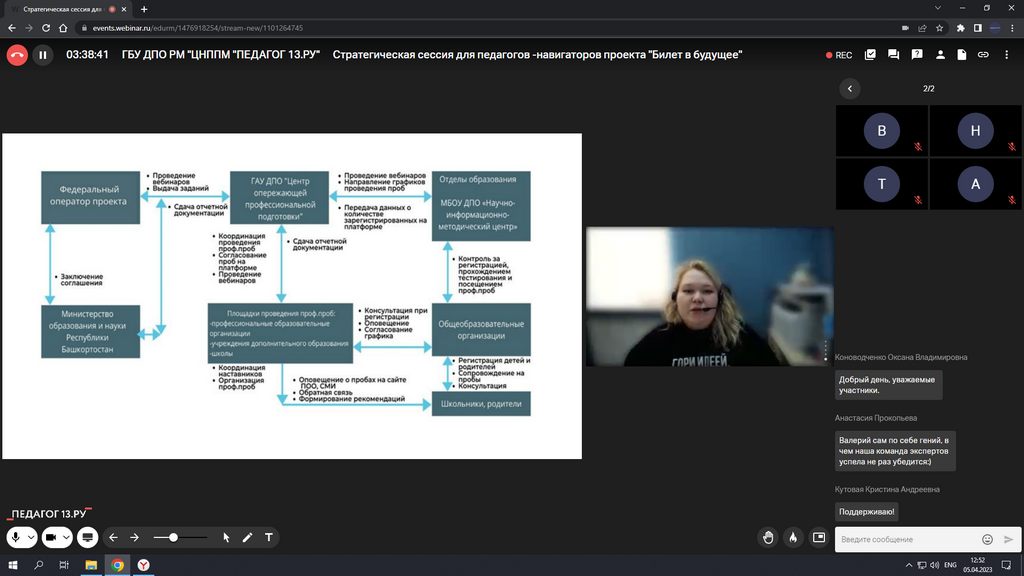The width and height of the screenshot is (1024, 576).
Task: Go to the previous page of participant tiles
Action: point(850,89)
